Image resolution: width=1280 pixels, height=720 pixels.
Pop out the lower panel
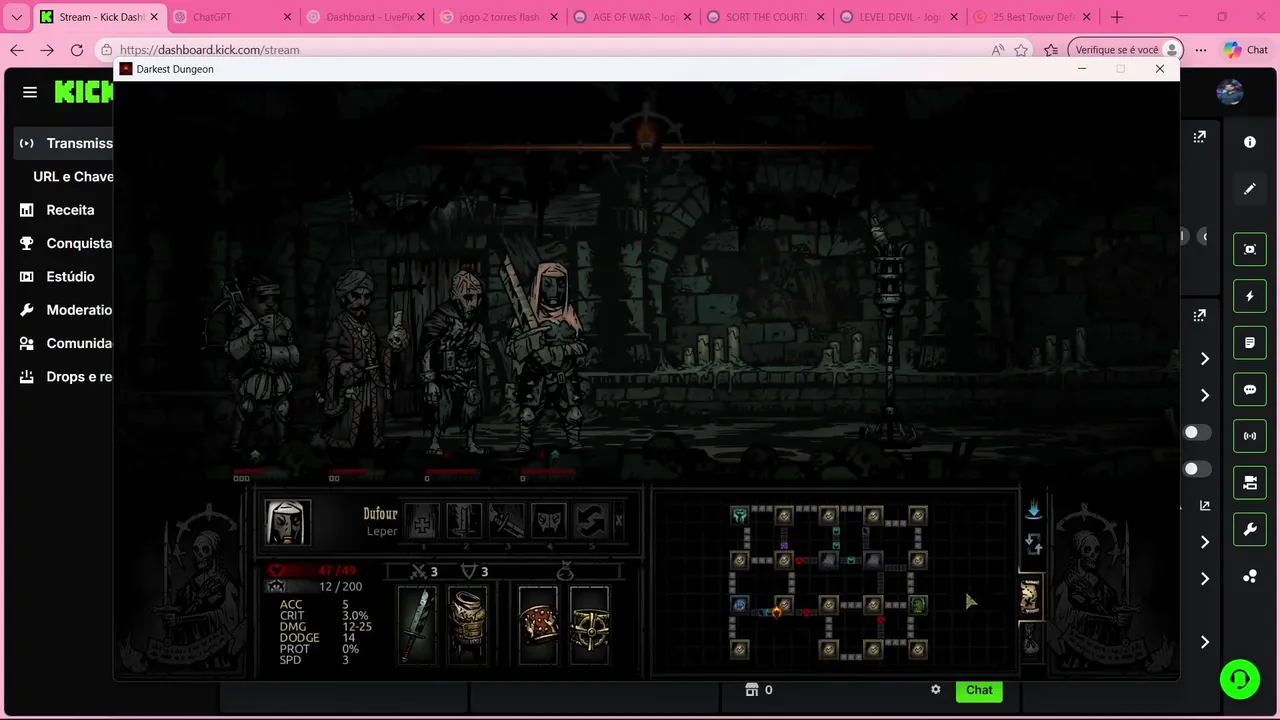[1199, 315]
